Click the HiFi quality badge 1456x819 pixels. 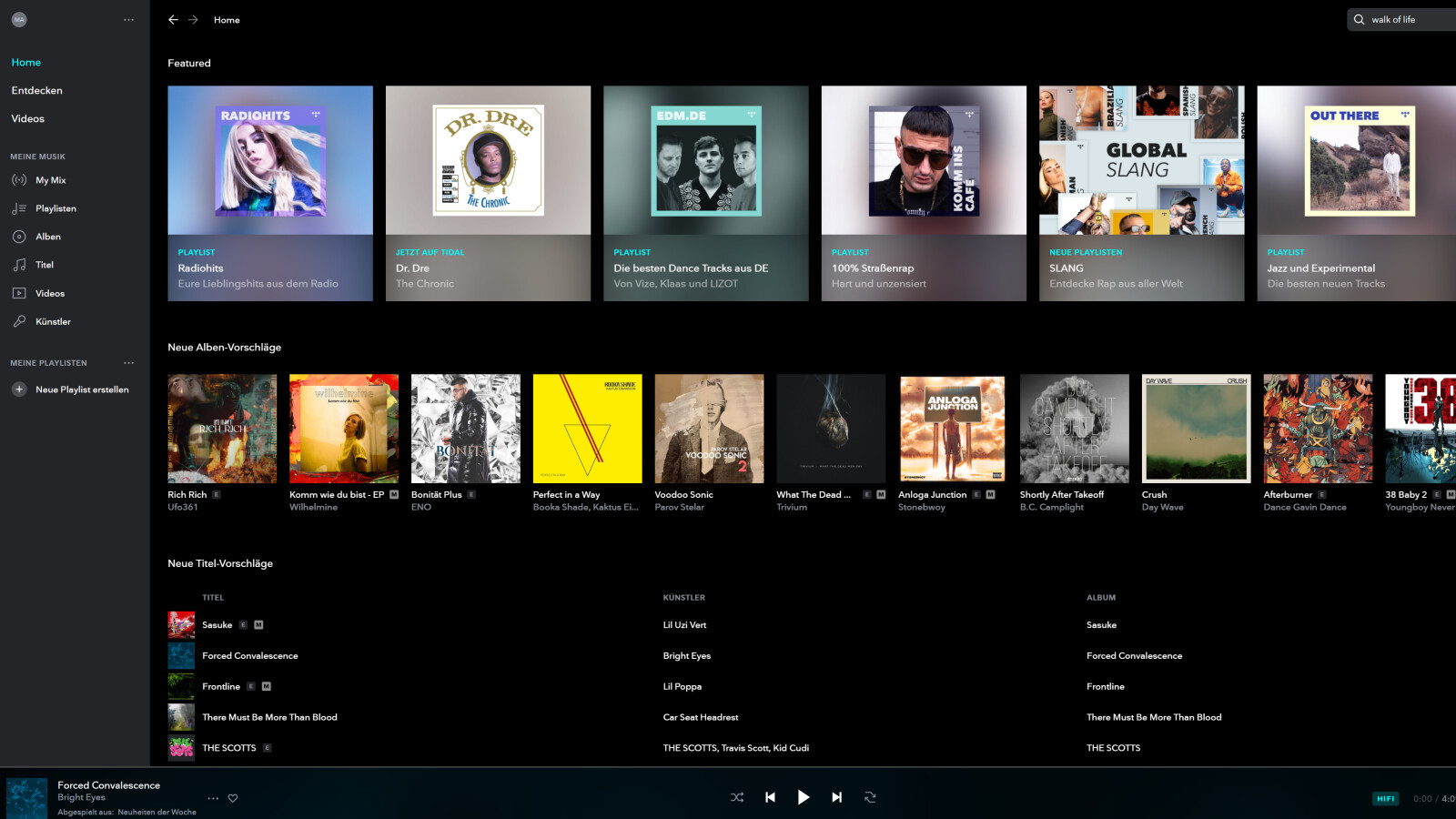(x=1385, y=799)
